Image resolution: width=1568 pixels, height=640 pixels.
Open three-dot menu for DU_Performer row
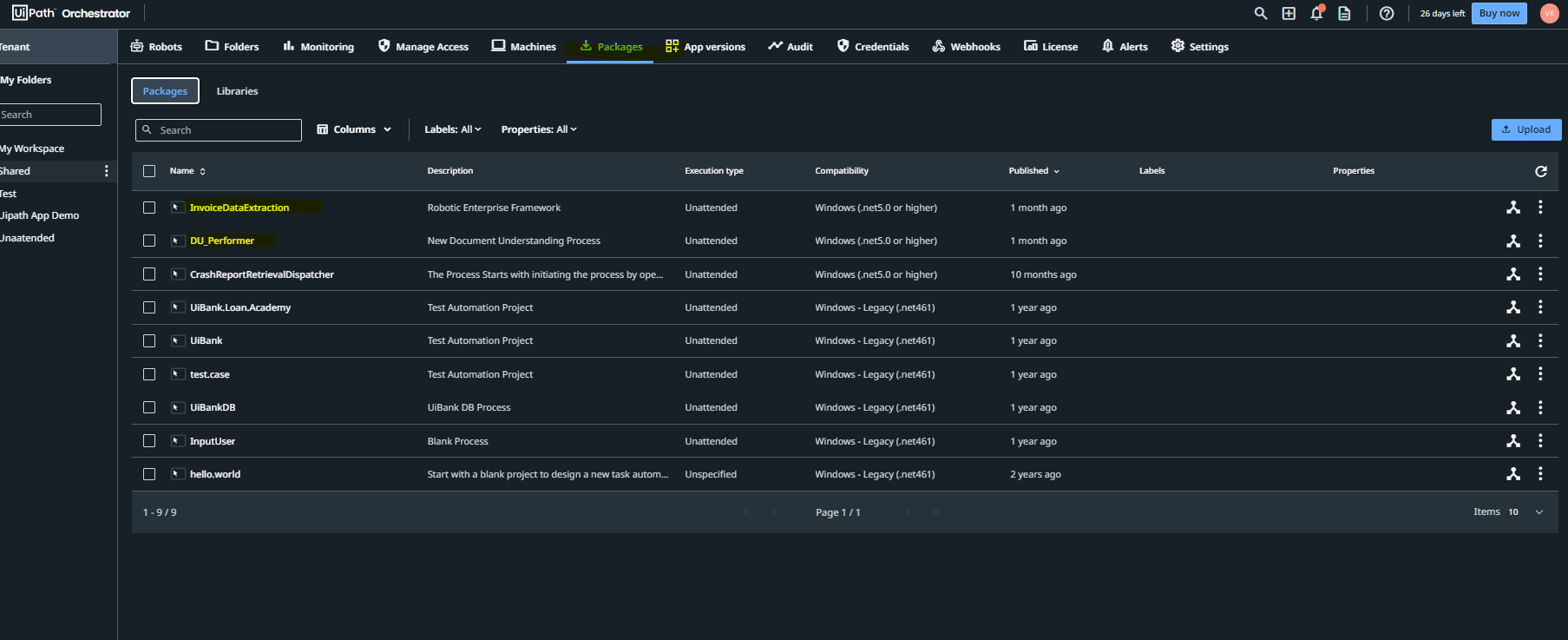(1540, 241)
